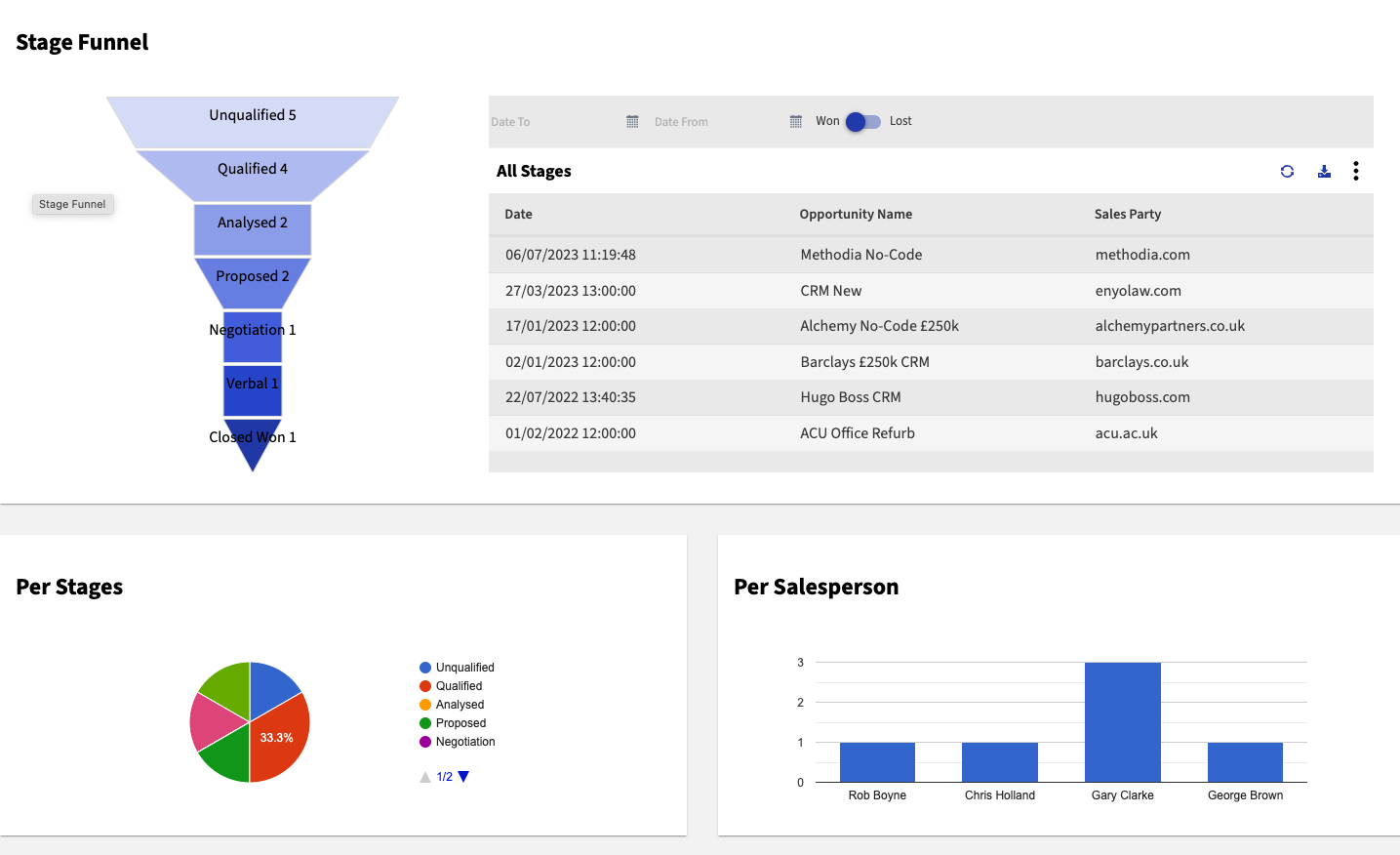Click the previous legend page up arrow

pos(426,776)
